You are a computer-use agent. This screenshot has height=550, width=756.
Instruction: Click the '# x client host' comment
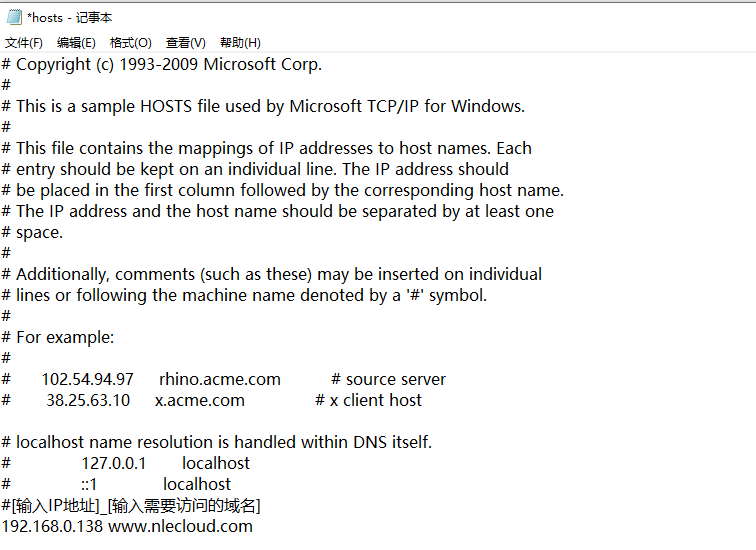pyautogui.click(x=368, y=401)
